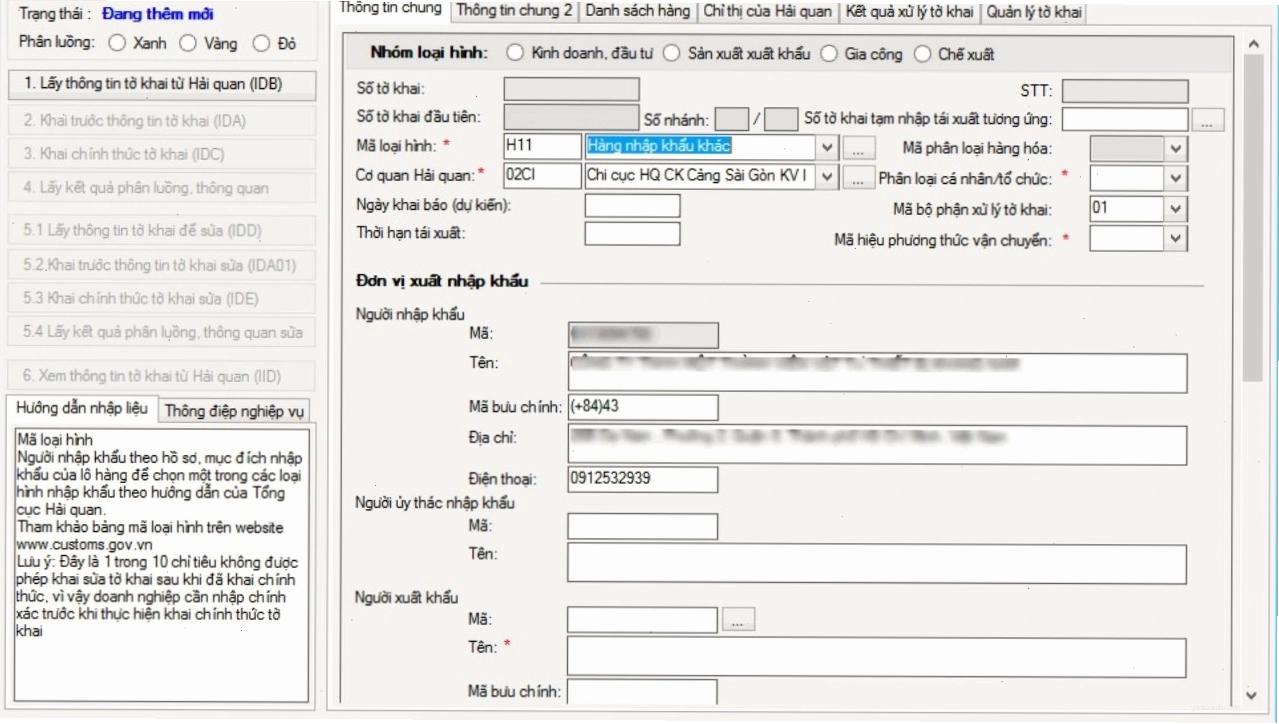Image resolution: width=1279 pixels, height=724 pixels.
Task: Open Thông điệp nghiệp vụ tab
Action: point(235,410)
